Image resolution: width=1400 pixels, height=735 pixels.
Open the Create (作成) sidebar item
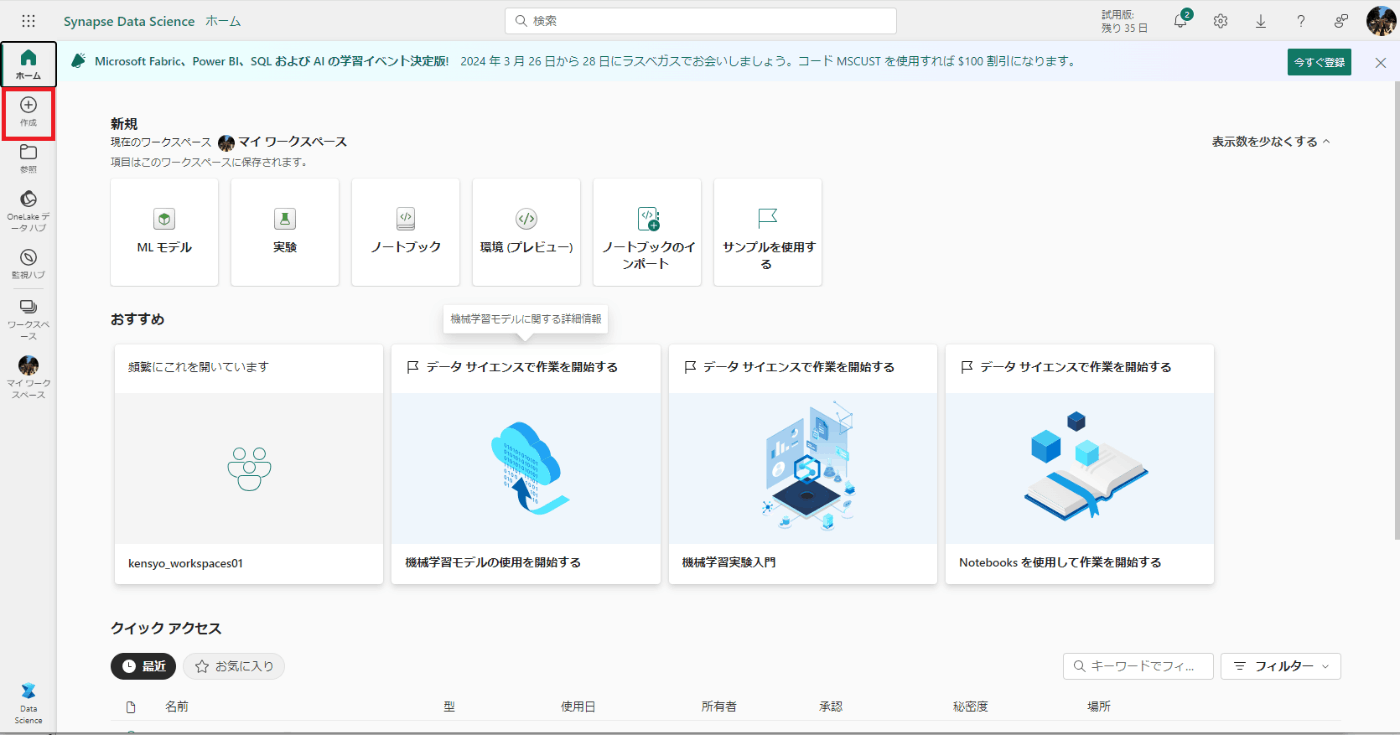coord(28,112)
